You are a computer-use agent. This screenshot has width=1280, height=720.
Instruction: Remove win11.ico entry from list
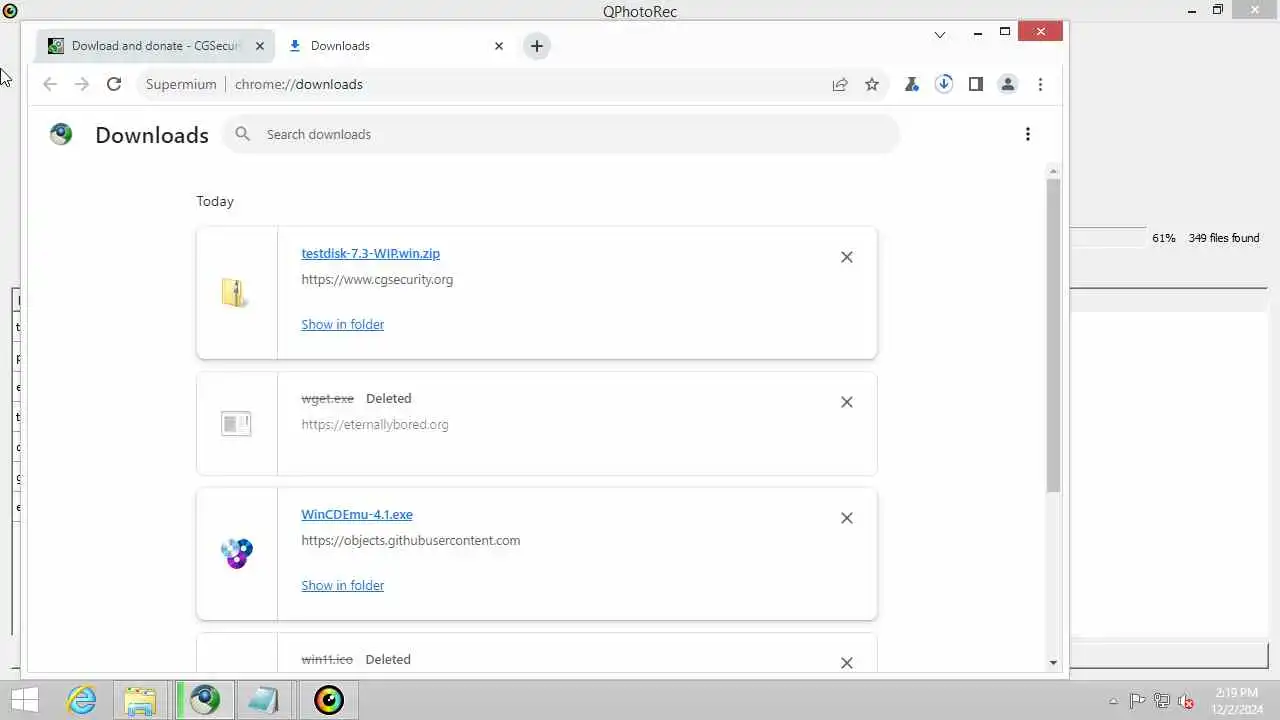[x=847, y=663]
